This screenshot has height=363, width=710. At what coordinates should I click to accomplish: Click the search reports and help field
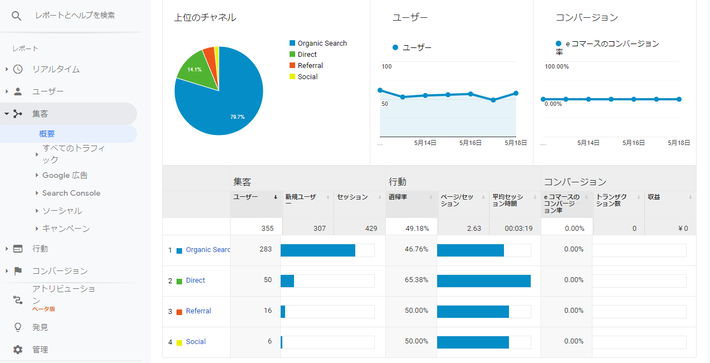pos(75,15)
